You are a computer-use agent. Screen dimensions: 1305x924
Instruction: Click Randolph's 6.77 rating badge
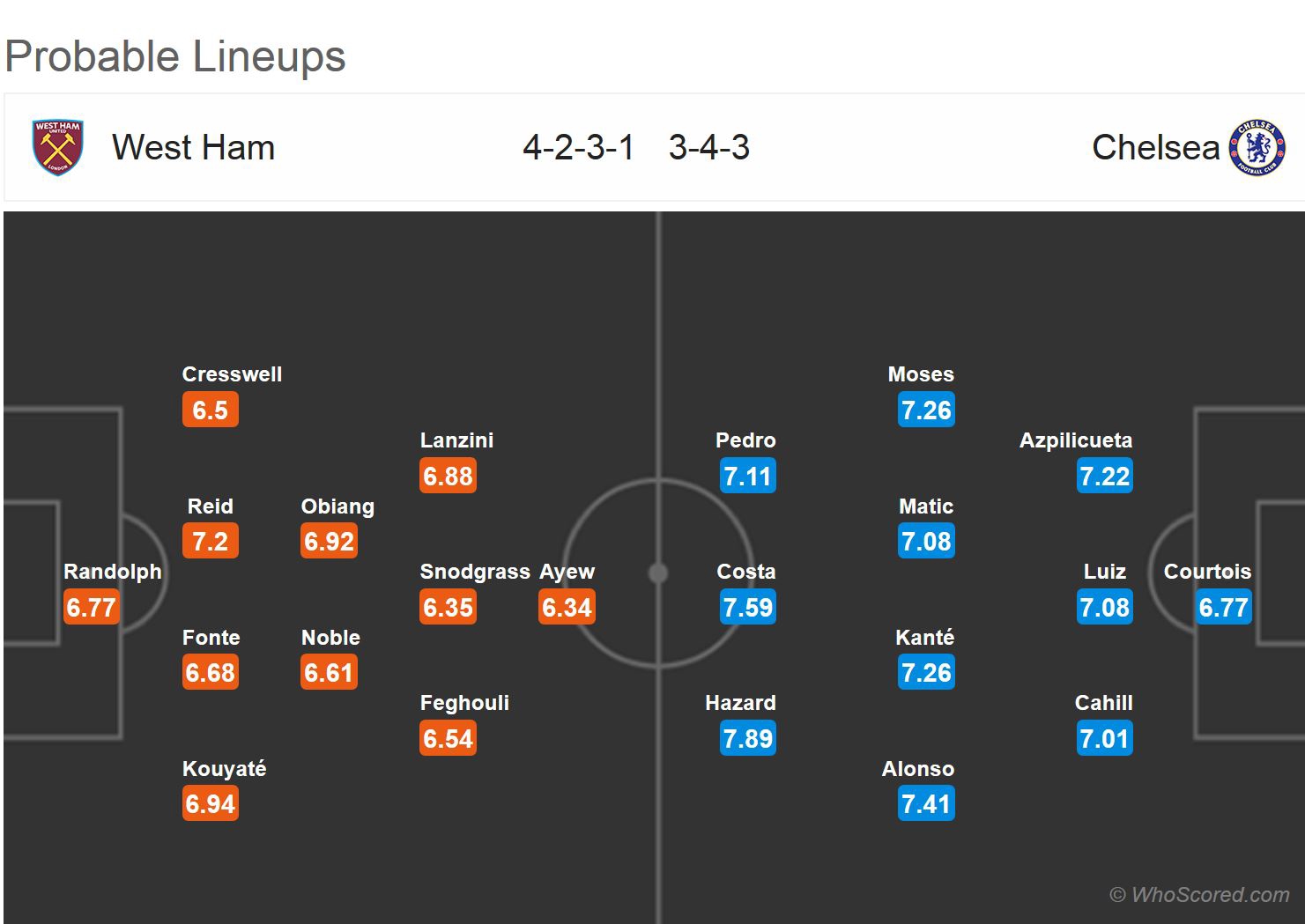click(x=91, y=607)
